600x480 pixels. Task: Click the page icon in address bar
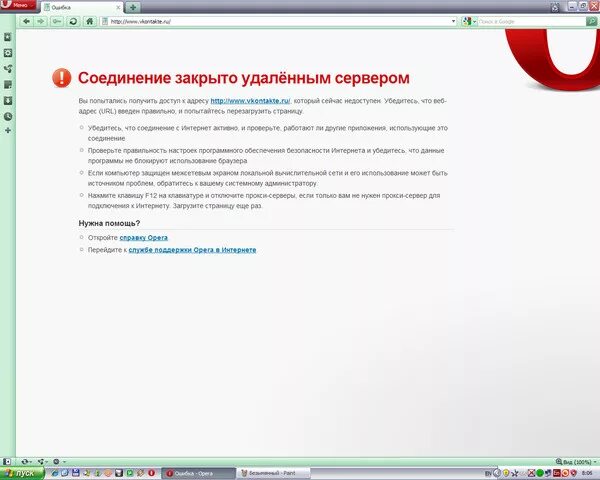[x=105, y=21]
